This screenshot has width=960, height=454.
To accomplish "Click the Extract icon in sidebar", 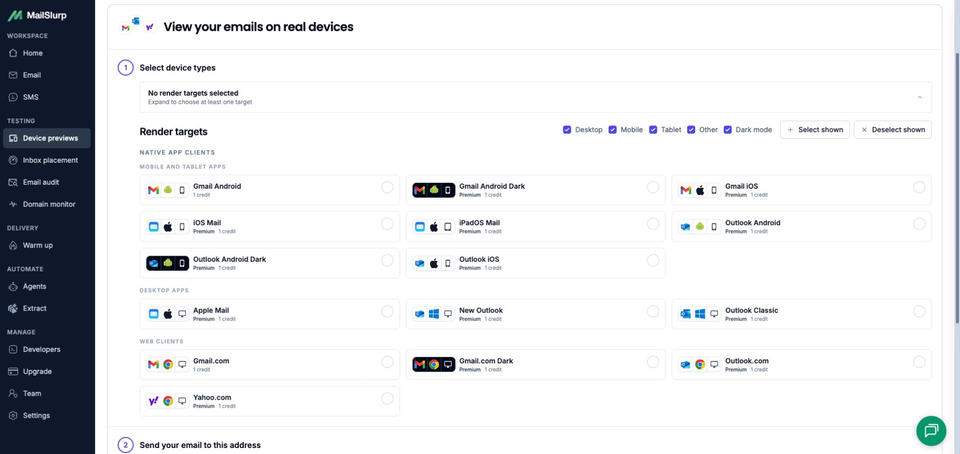I will [13, 308].
